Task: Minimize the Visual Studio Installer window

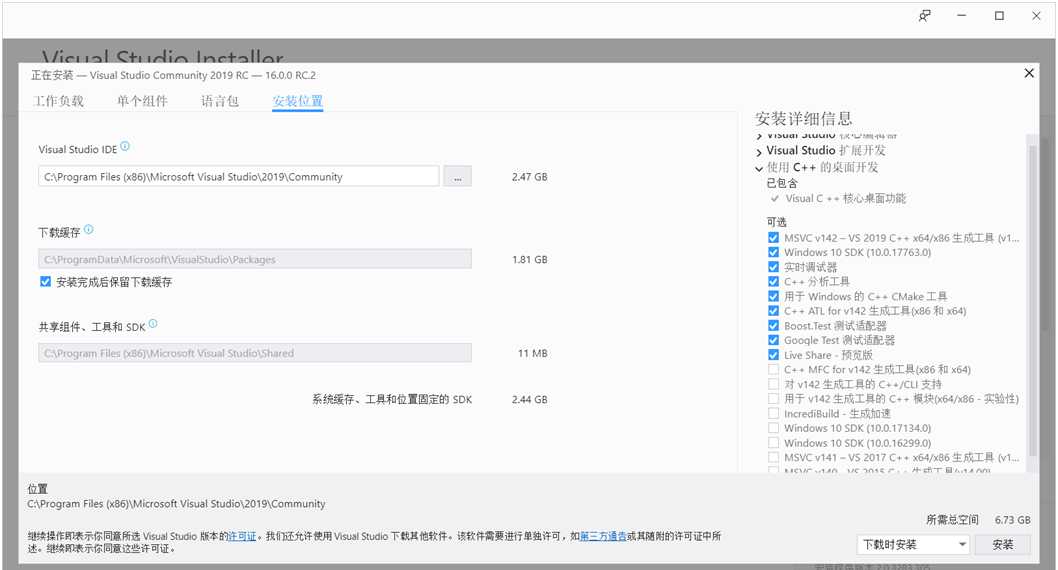Action: (962, 16)
